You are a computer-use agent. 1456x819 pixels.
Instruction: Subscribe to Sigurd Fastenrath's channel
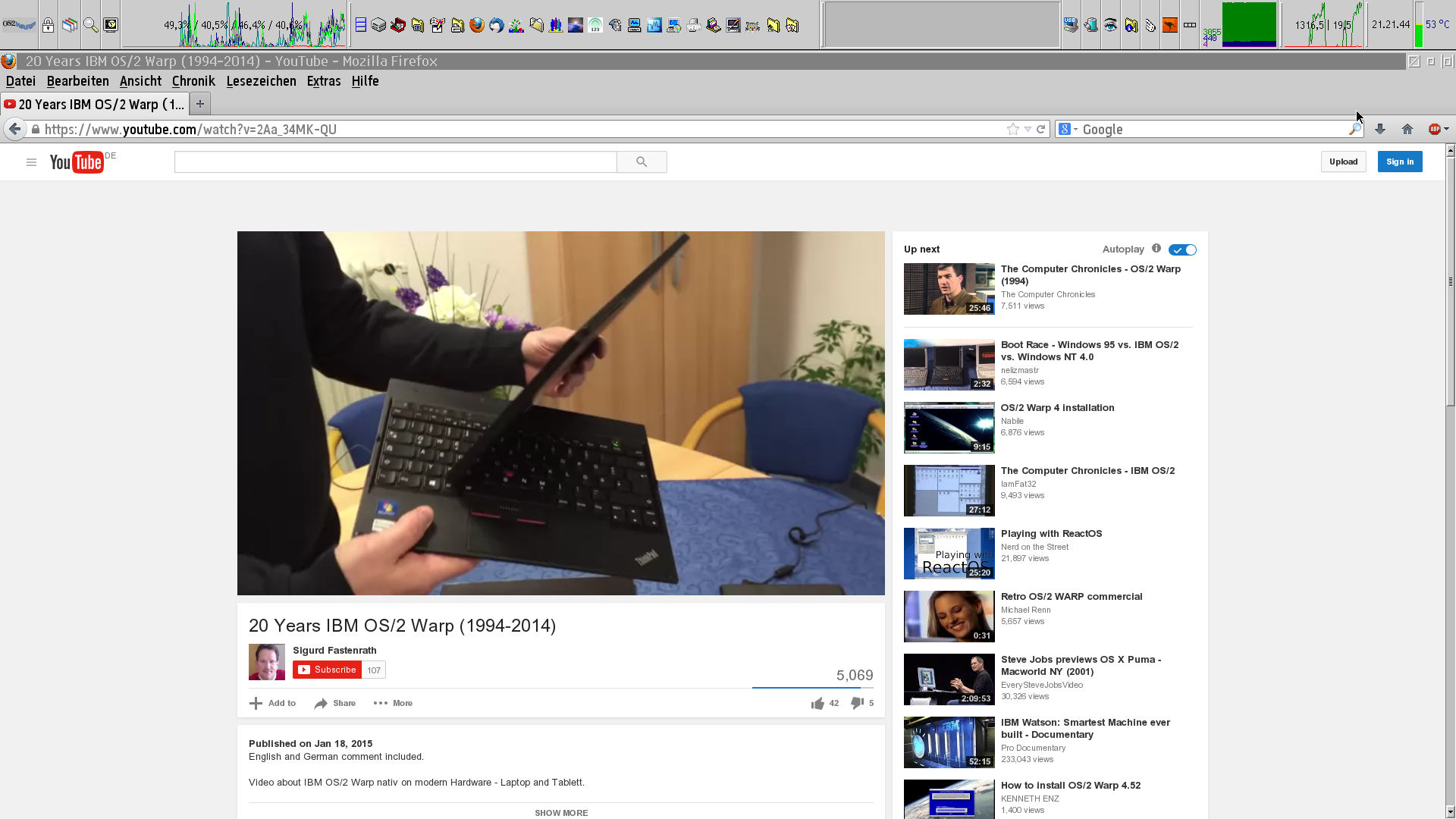pos(327,670)
